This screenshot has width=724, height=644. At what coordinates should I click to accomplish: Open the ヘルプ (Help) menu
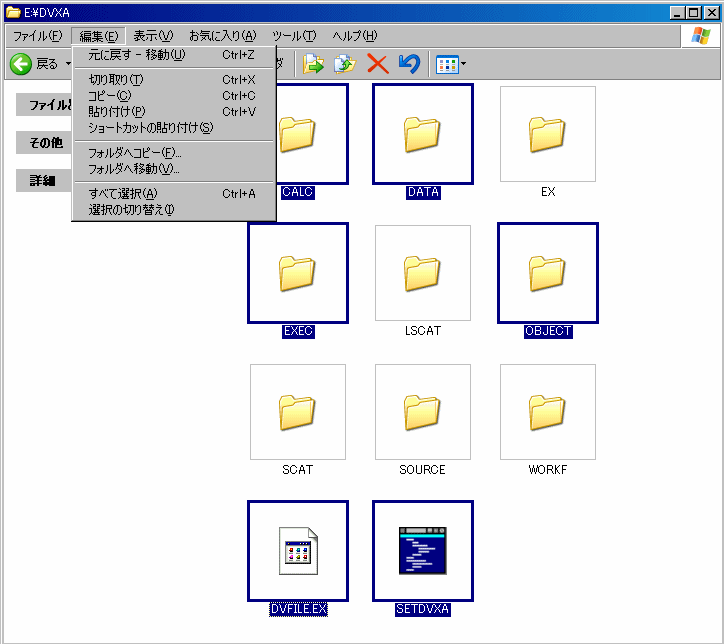[x=354, y=36]
